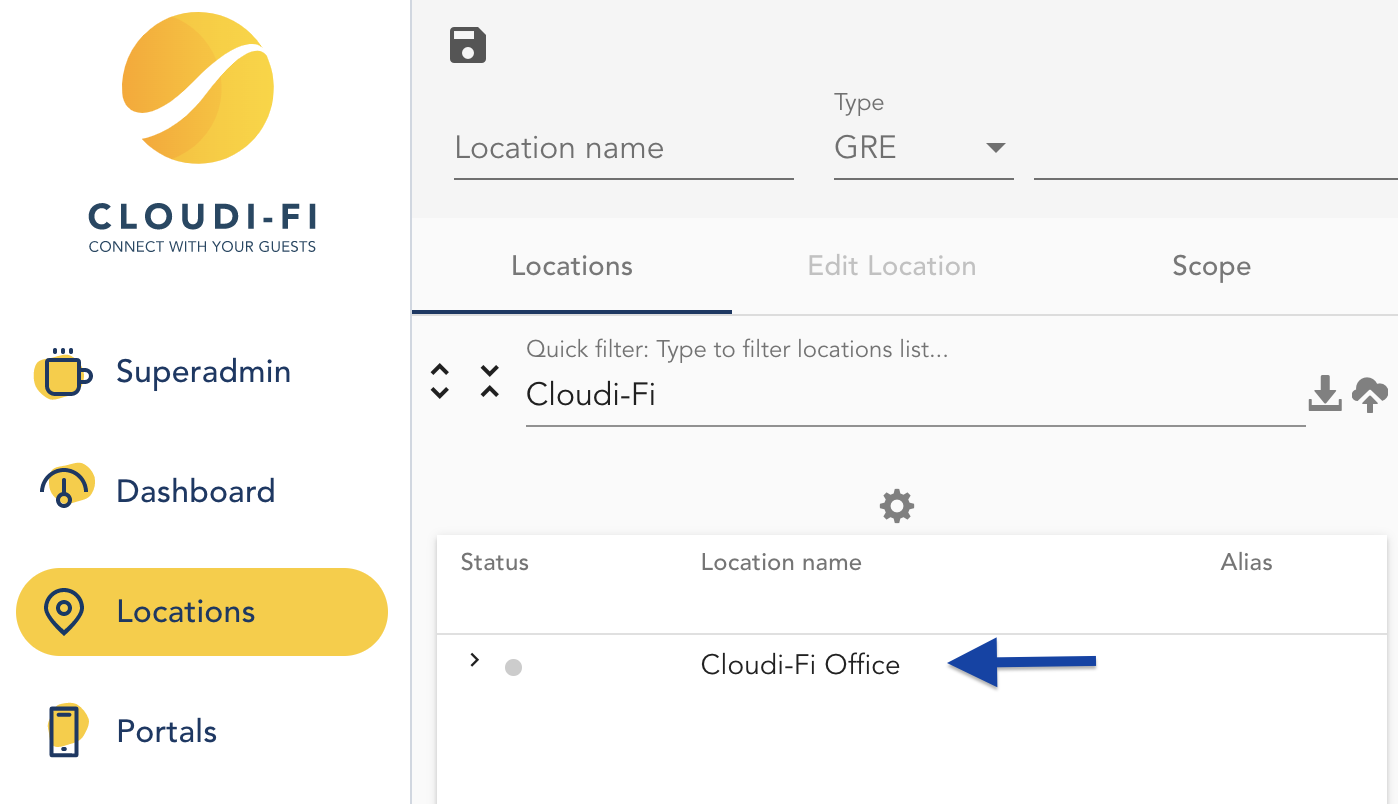Click the Location name input field
This screenshot has height=804, width=1398.
624,148
